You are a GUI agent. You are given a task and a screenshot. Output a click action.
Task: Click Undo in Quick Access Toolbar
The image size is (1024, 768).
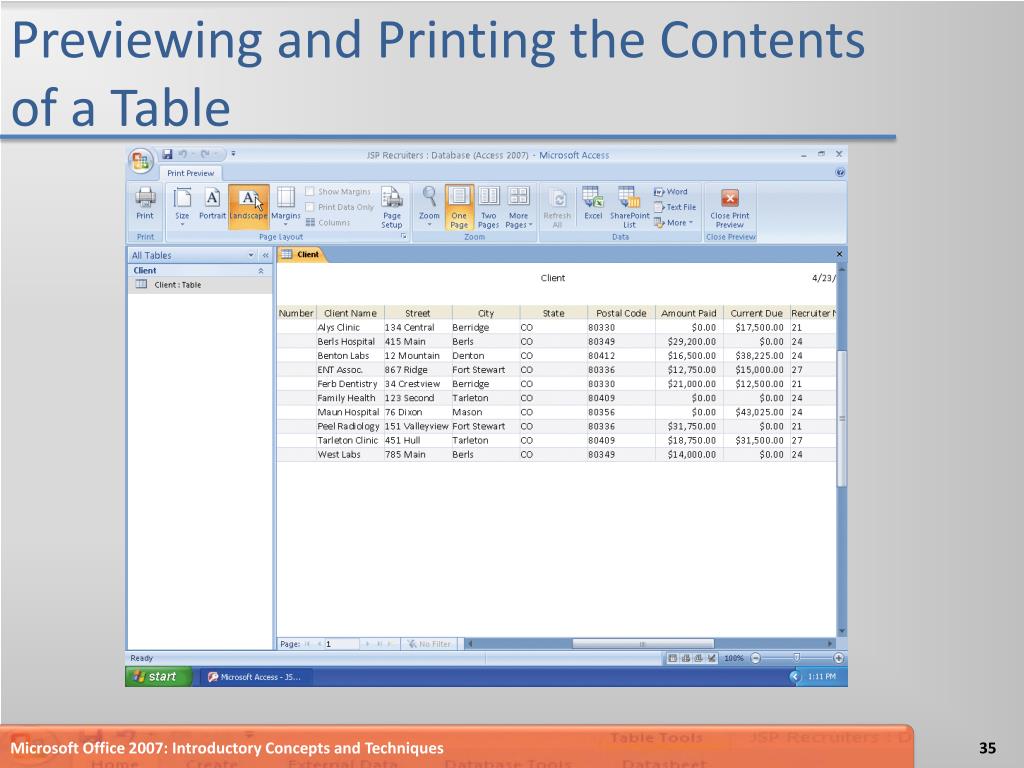(184, 154)
